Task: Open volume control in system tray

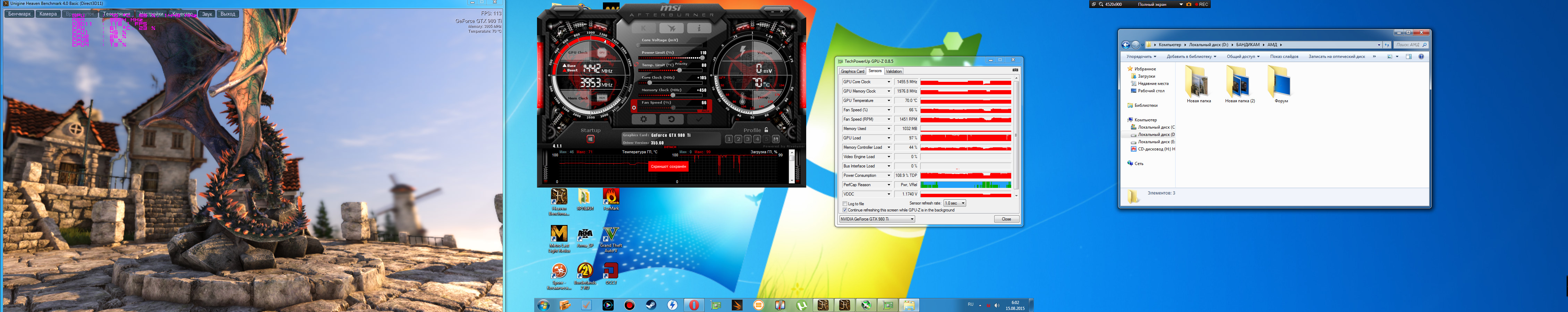Action: click(997, 305)
